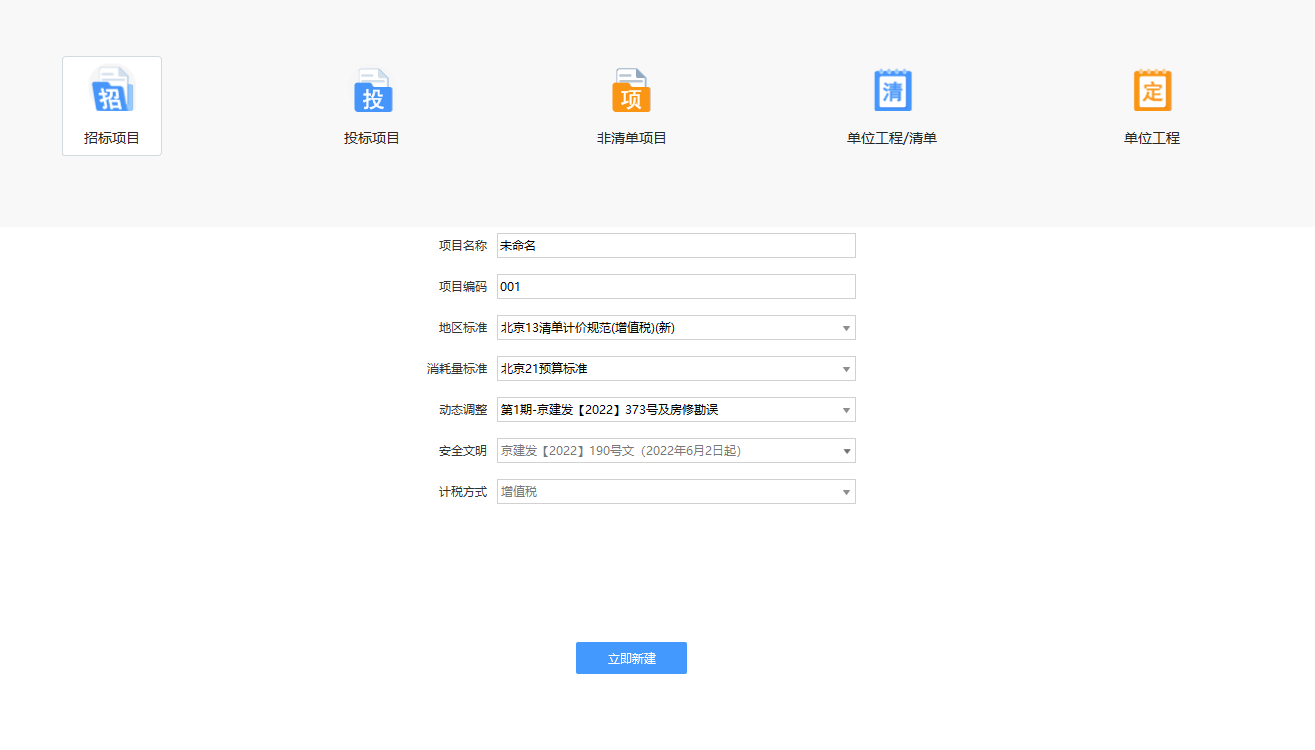Click the 消耗量标准 field label
The image size is (1315, 750).
click(457, 369)
